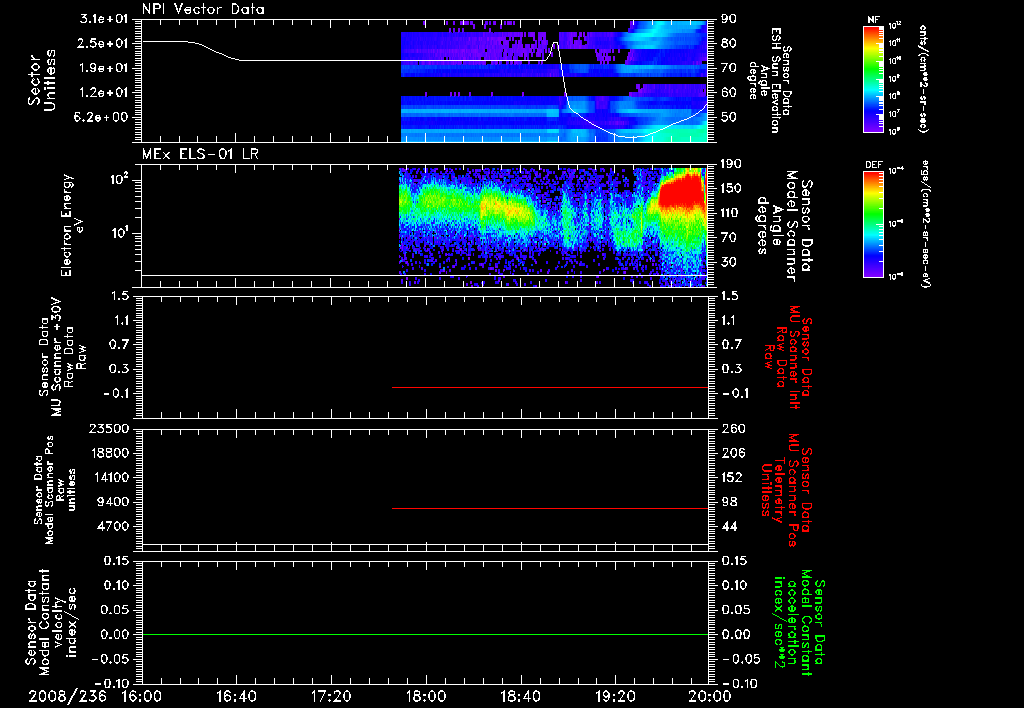Click the "Electron Energy eV" axis label
The height and width of the screenshot is (708, 1024).
click(73, 225)
